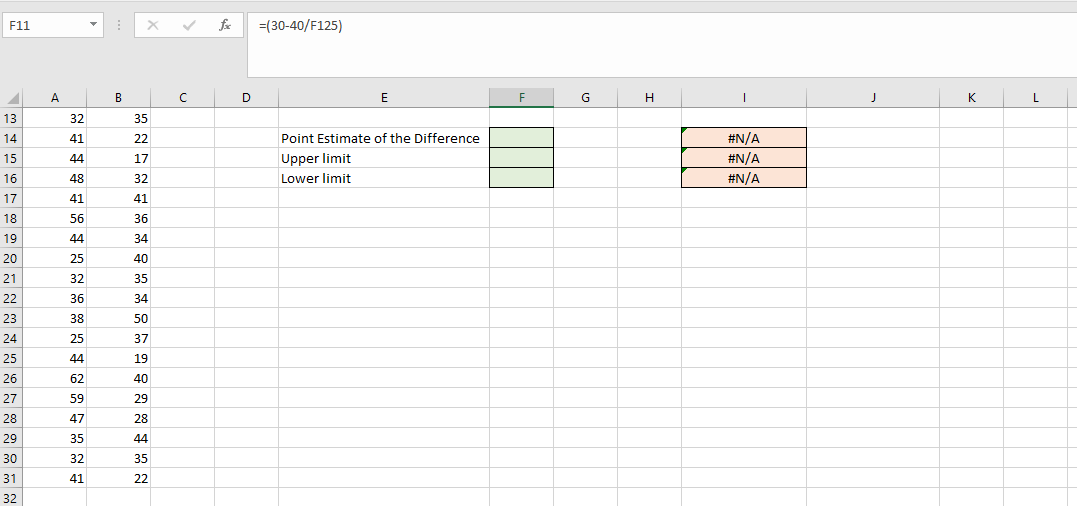Click cell B28 containing 28
The height and width of the screenshot is (506, 1077).
click(118, 417)
